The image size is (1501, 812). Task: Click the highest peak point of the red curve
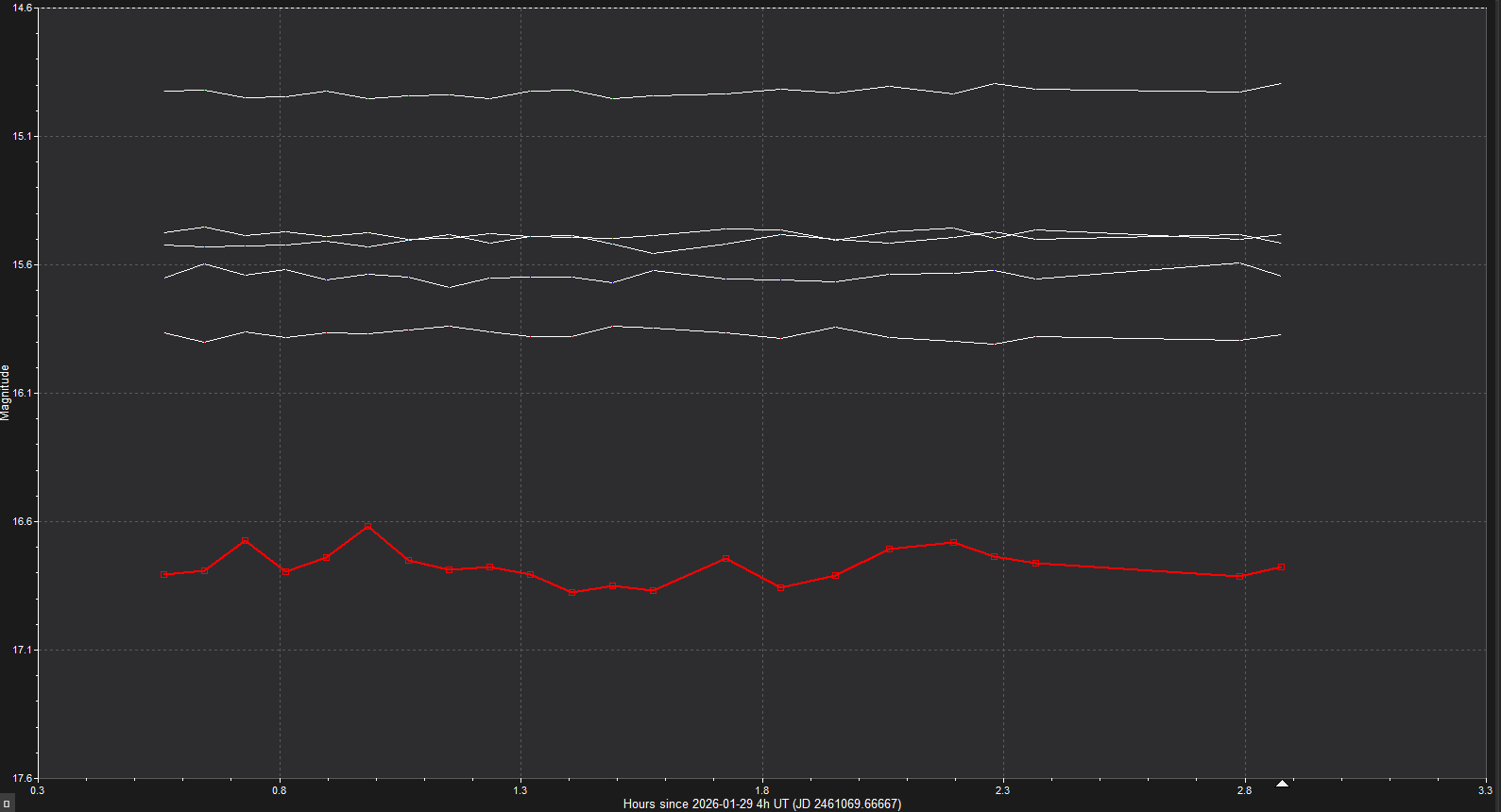click(x=367, y=526)
